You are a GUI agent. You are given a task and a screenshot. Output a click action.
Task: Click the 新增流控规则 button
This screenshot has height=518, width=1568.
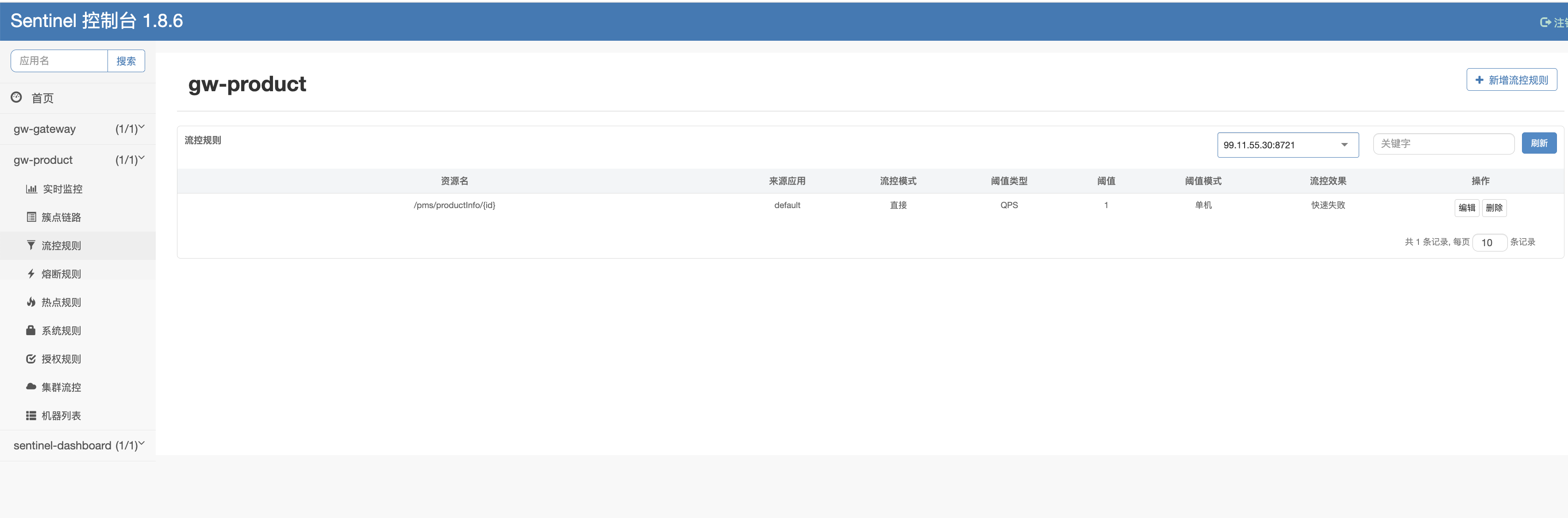[1511, 80]
